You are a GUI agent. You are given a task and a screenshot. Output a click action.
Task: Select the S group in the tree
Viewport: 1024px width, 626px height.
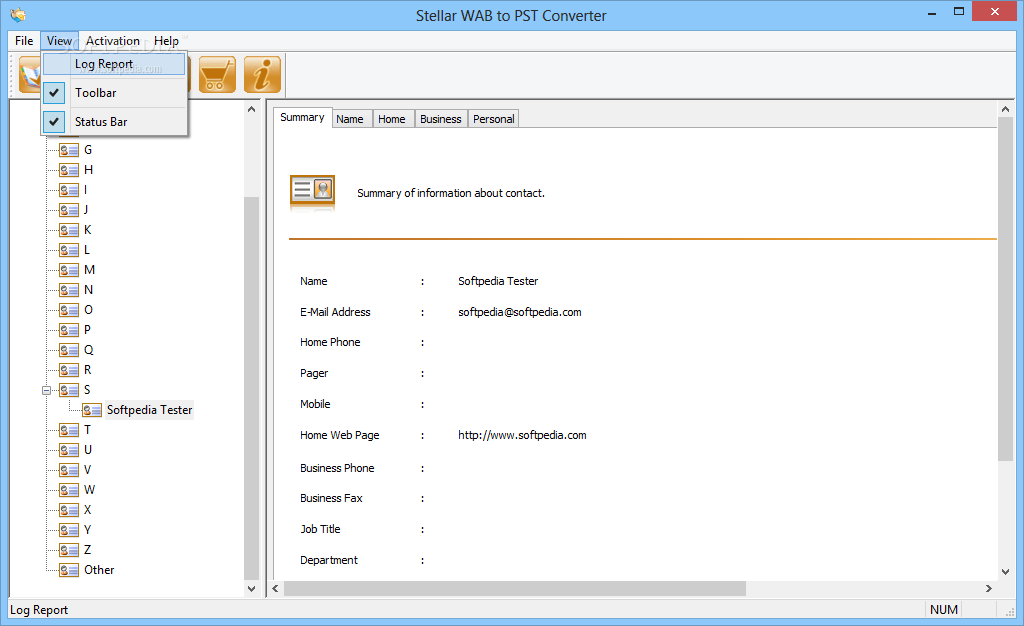coord(87,390)
